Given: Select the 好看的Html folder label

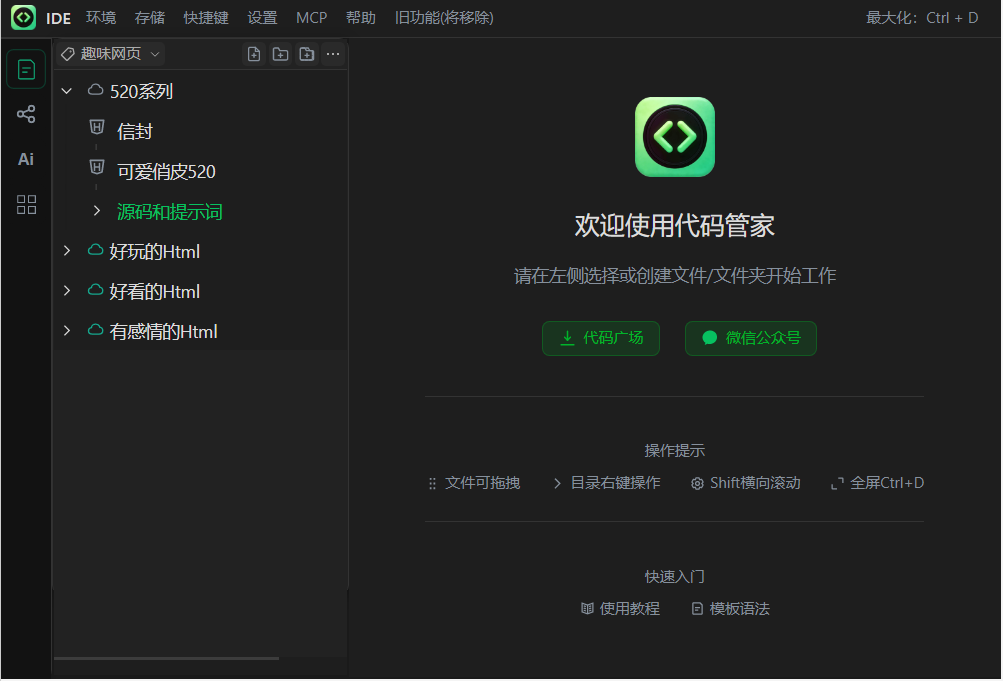Looking at the screenshot, I should click(155, 292).
